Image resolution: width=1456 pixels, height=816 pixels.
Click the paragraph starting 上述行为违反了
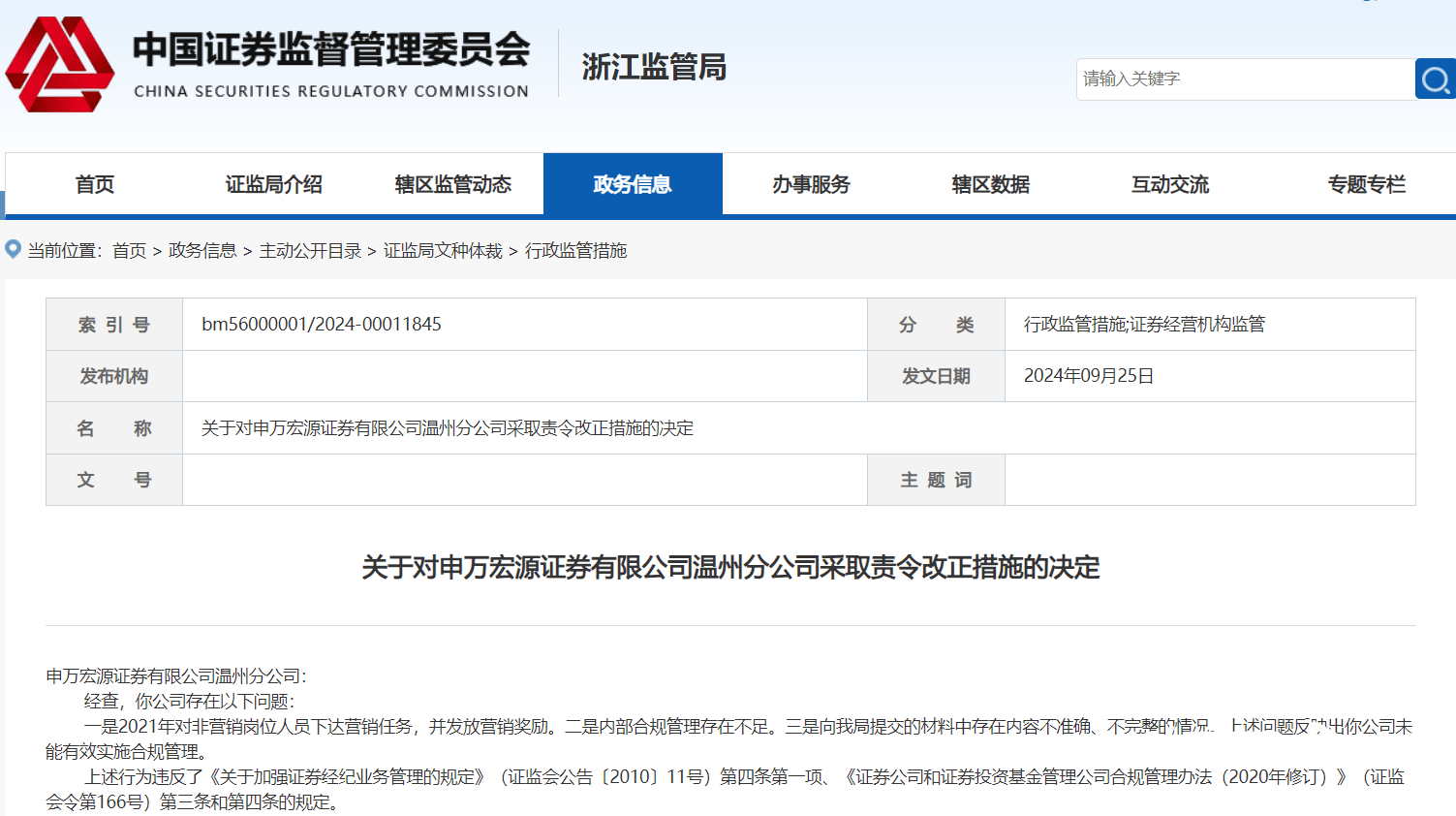coord(726,789)
